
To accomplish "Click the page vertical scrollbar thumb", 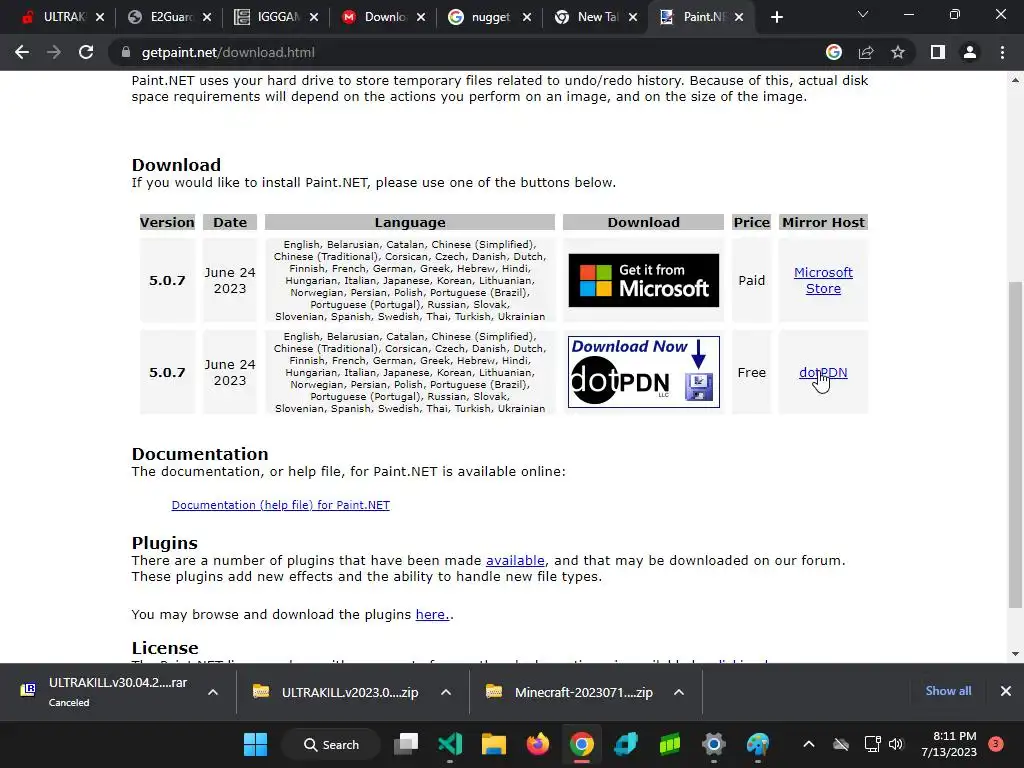I will point(1015,444).
